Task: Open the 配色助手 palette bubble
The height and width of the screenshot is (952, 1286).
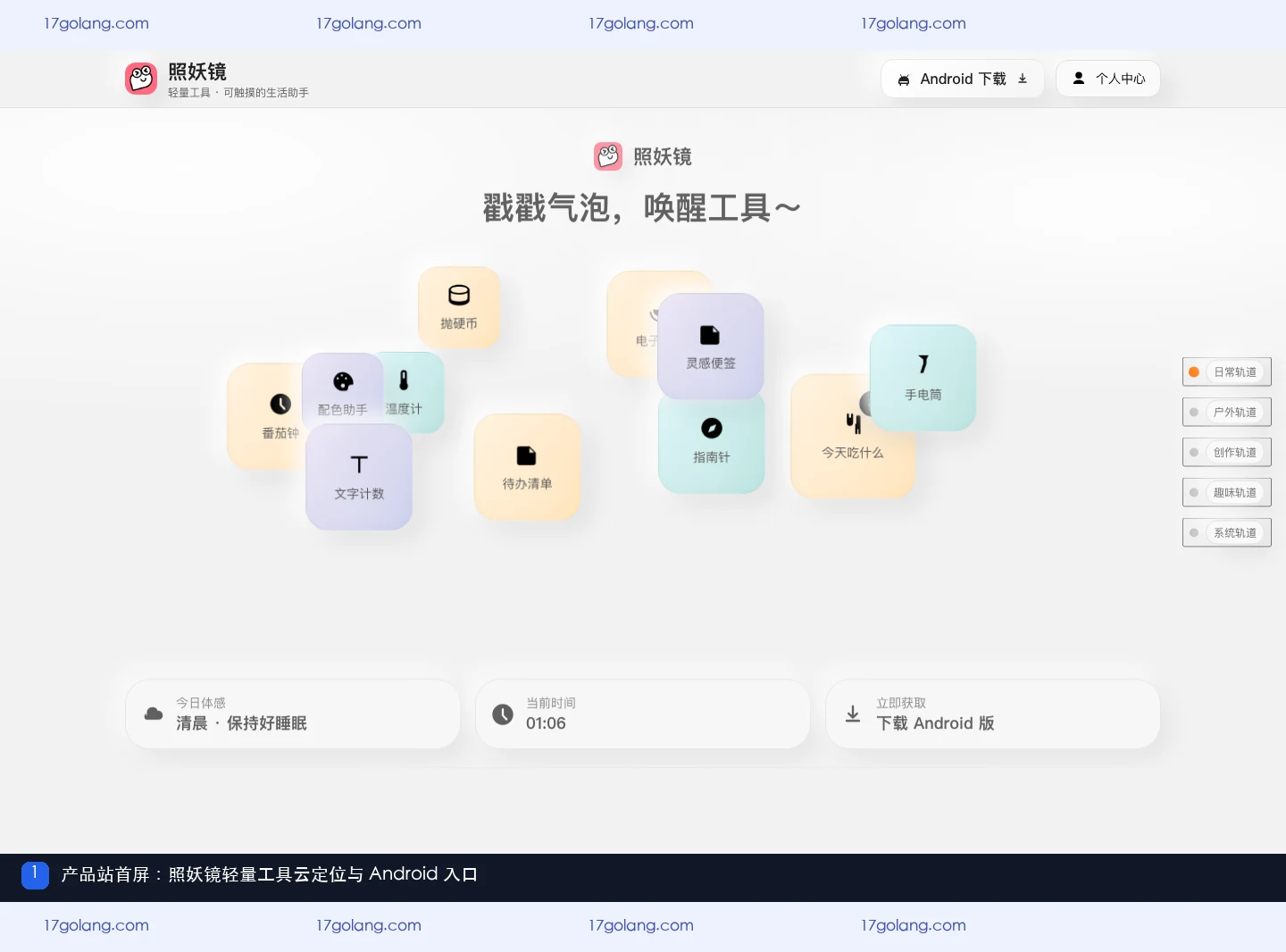Action: click(x=343, y=390)
